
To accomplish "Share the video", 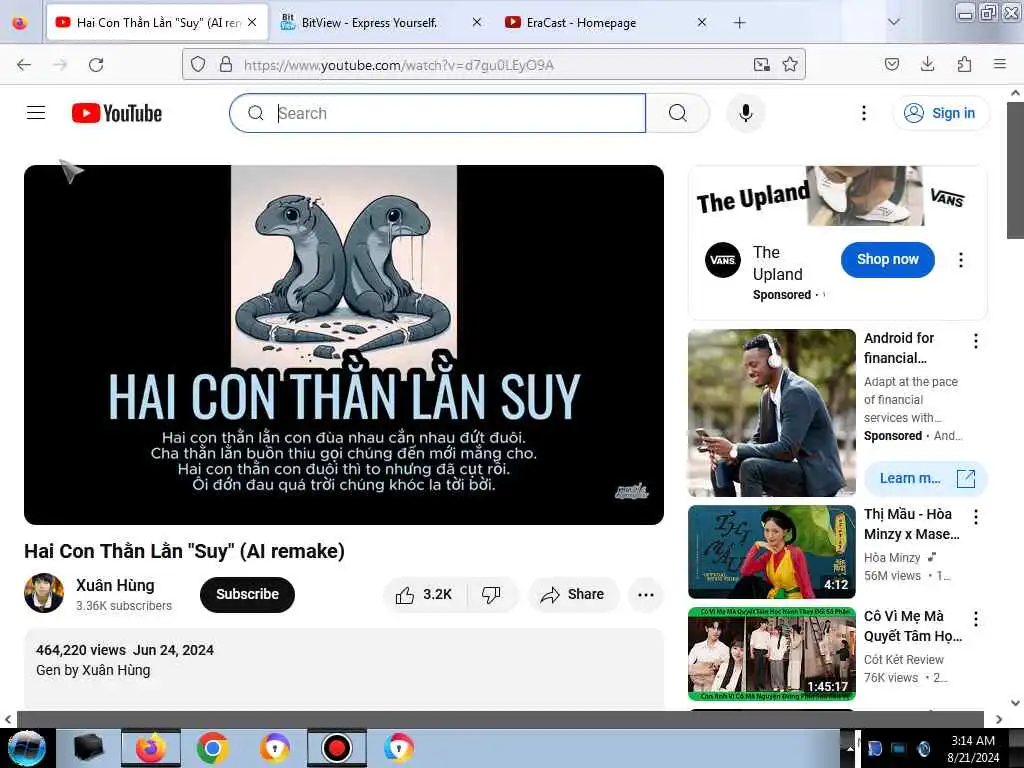I will (573, 594).
